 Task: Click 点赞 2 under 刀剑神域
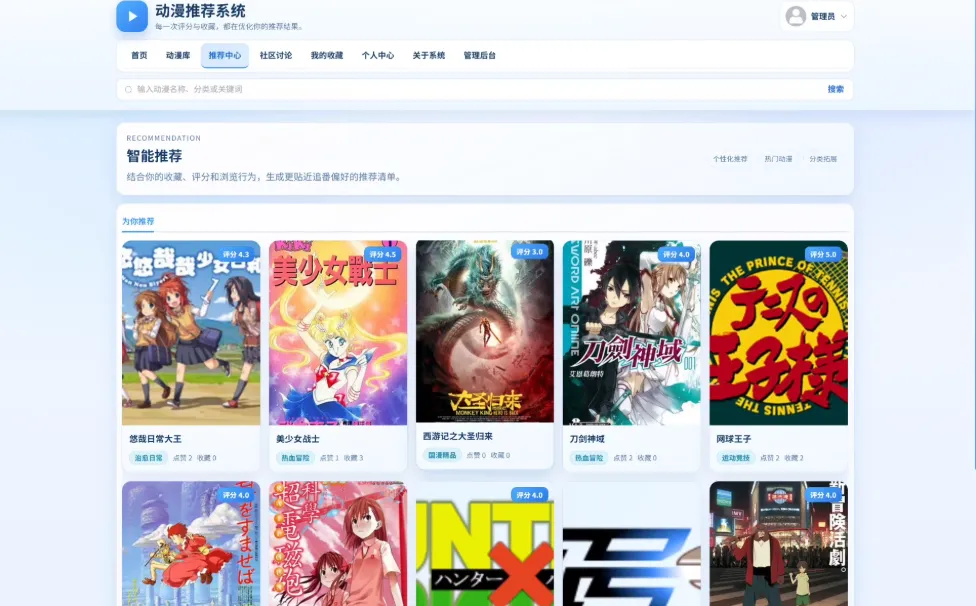pos(623,458)
